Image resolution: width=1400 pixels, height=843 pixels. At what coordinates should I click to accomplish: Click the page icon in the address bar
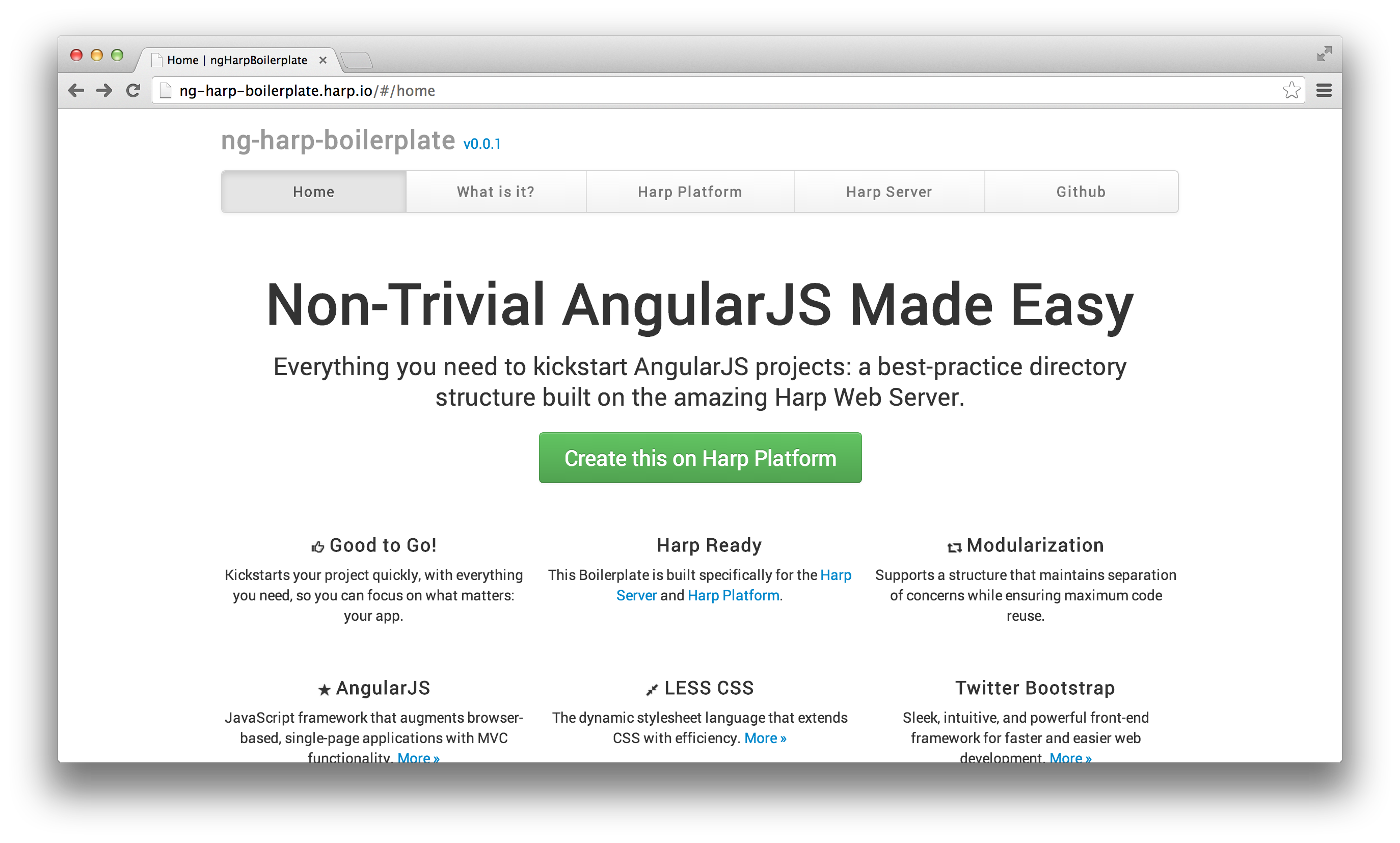point(165,90)
